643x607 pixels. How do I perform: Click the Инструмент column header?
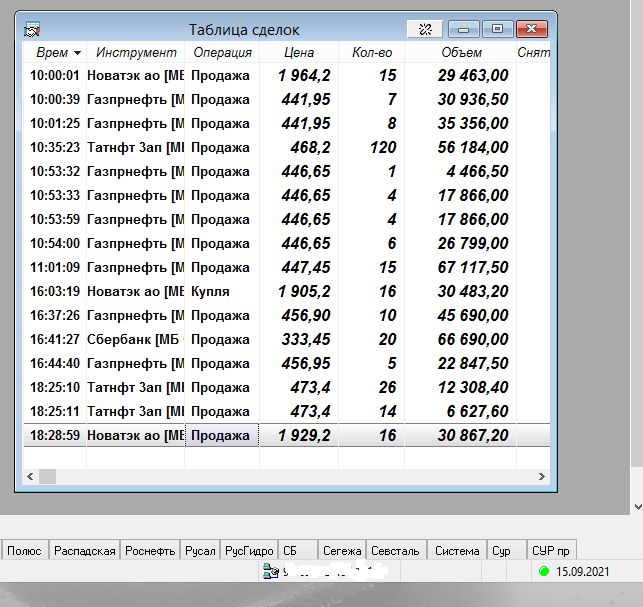pyautogui.click(x=136, y=52)
